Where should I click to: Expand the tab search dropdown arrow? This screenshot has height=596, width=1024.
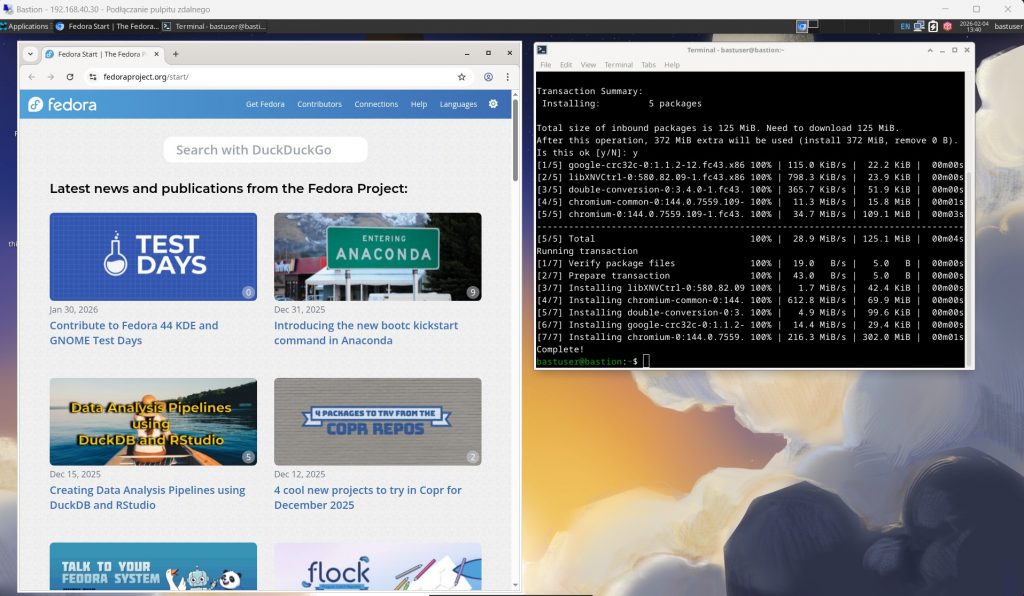[29, 53]
